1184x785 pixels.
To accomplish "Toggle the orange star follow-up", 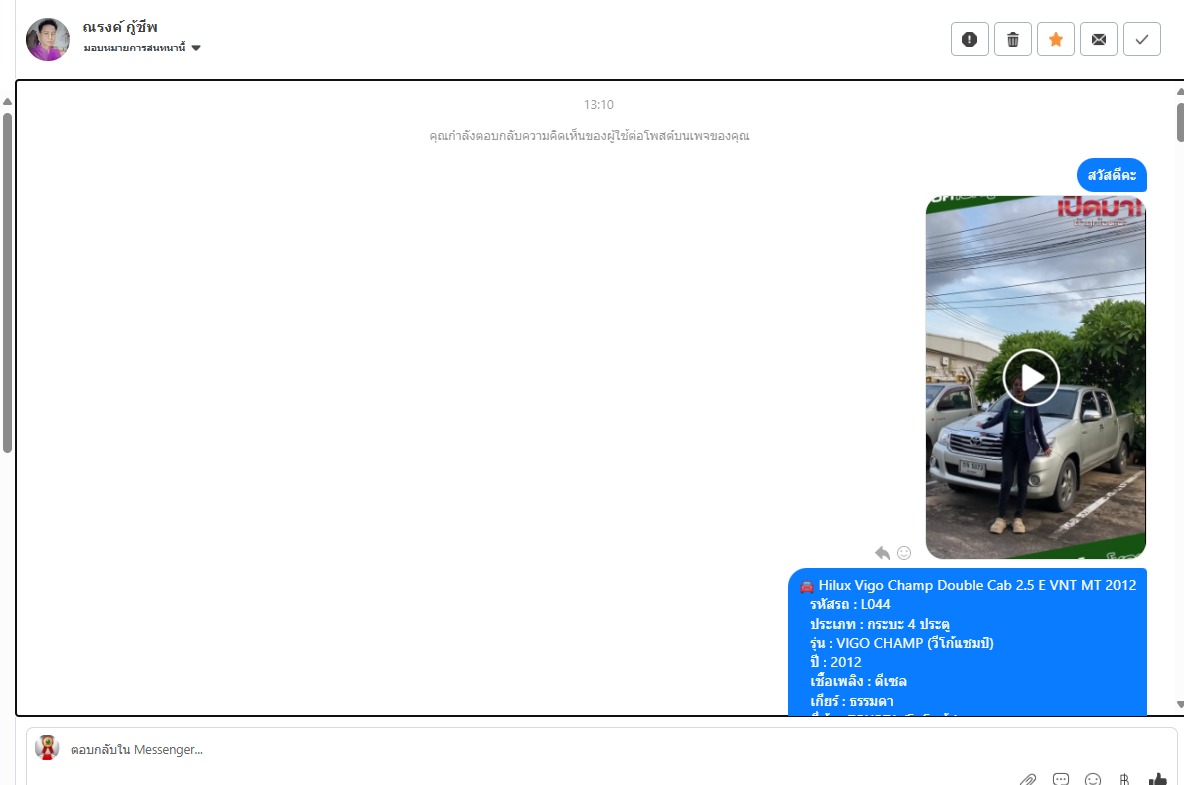I will tap(1056, 39).
